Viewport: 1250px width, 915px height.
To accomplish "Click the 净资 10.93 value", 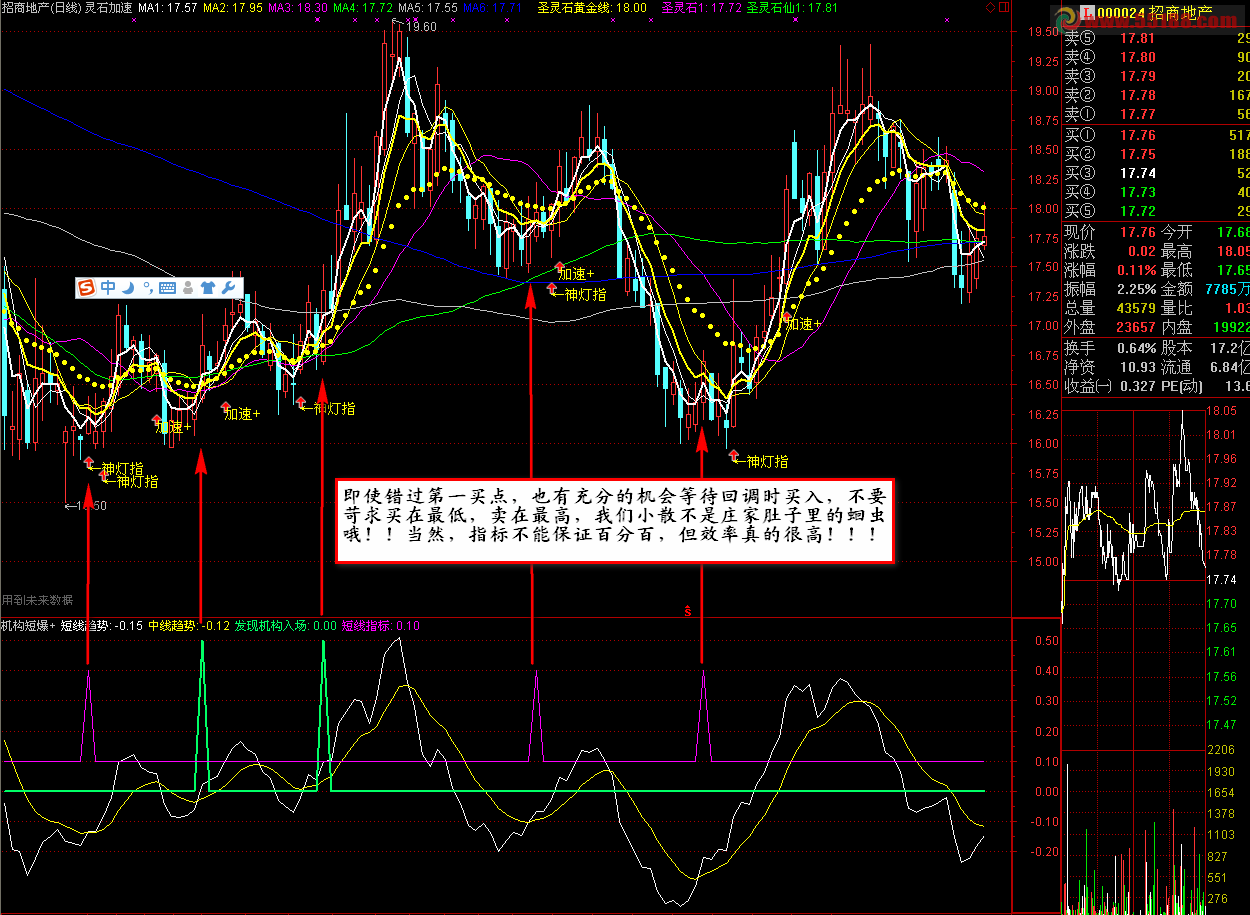I will click(x=1136, y=367).
